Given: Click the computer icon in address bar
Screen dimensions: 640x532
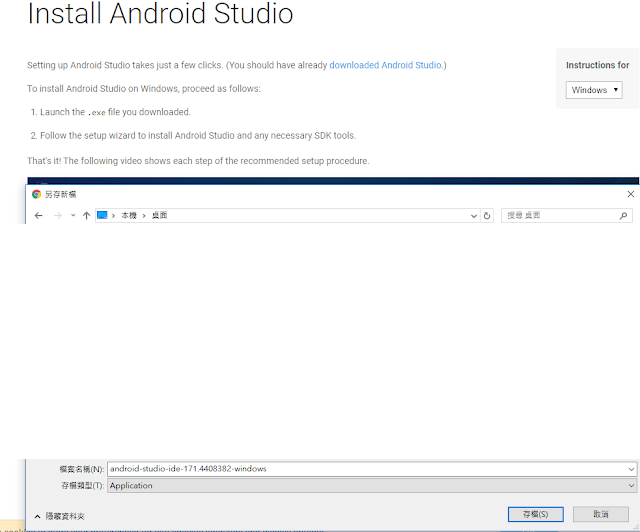Looking at the screenshot, I should (102, 215).
